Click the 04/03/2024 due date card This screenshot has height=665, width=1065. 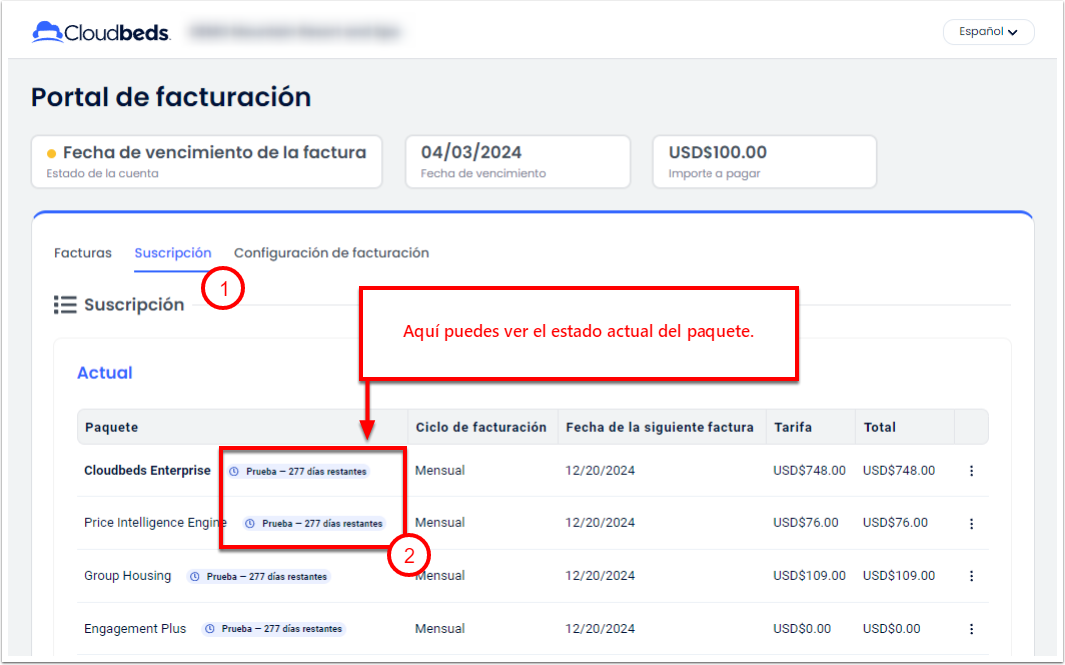pyautogui.click(x=517, y=162)
